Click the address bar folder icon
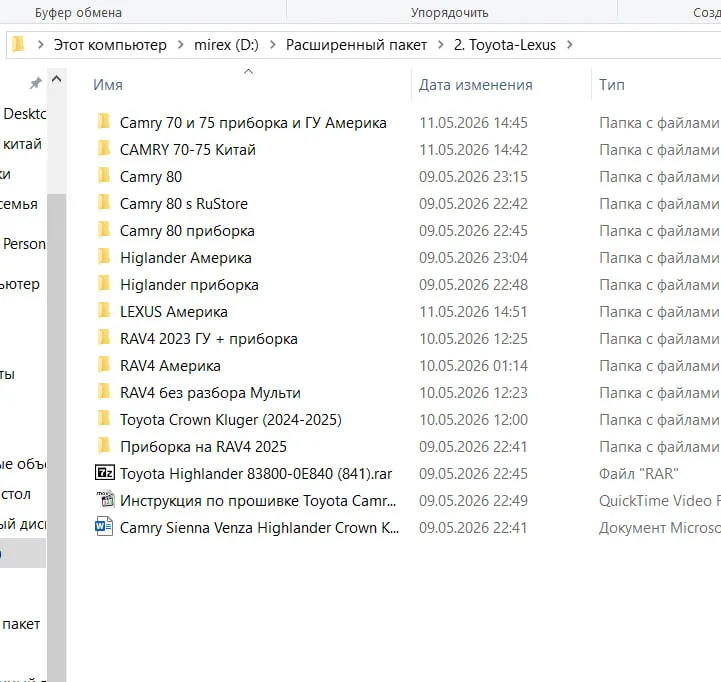 18,45
